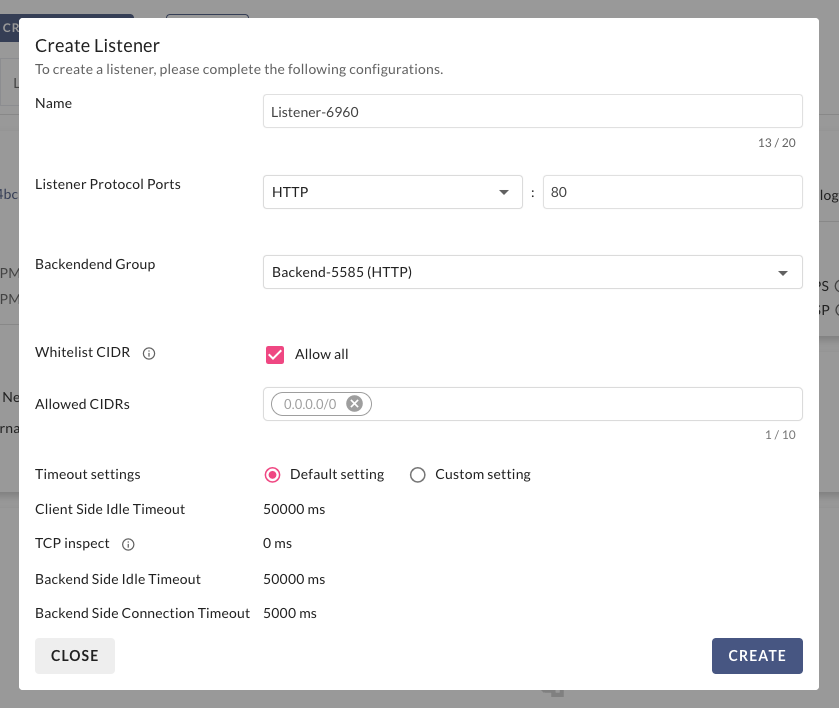Screen dimensions: 839x708
Task: Click the "Custom setting" label text
Action: [x=483, y=475]
